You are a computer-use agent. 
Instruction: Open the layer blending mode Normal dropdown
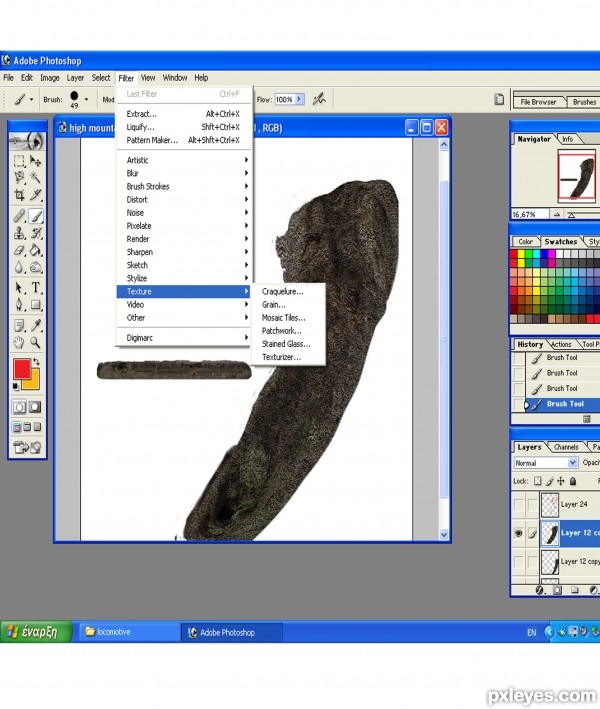572,463
